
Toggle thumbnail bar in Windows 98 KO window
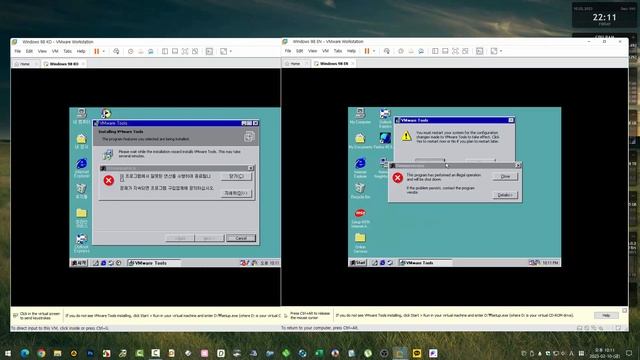(175, 51)
